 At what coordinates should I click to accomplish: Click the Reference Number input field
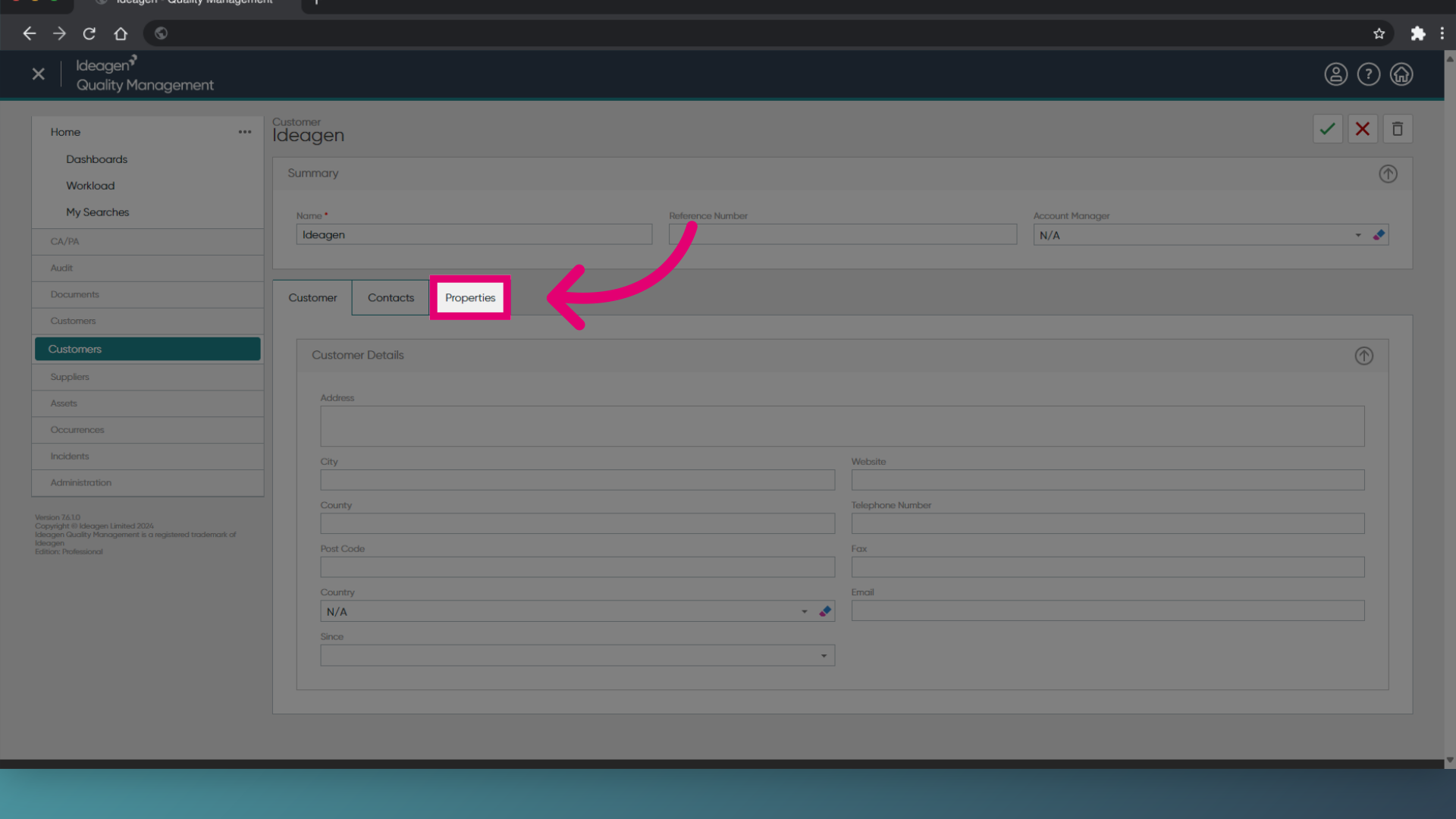tap(843, 234)
